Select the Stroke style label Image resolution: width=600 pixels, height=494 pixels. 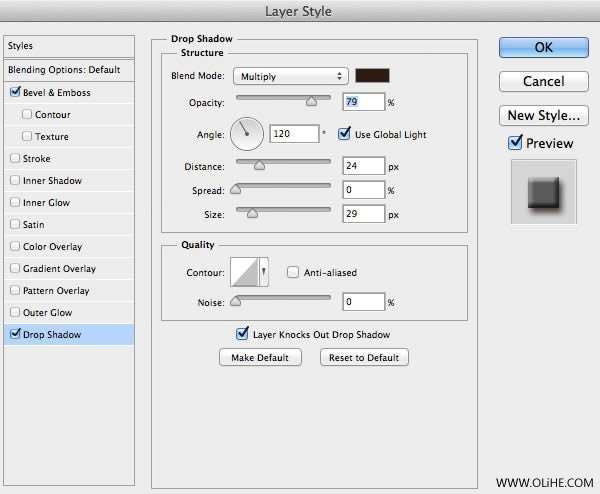37,158
